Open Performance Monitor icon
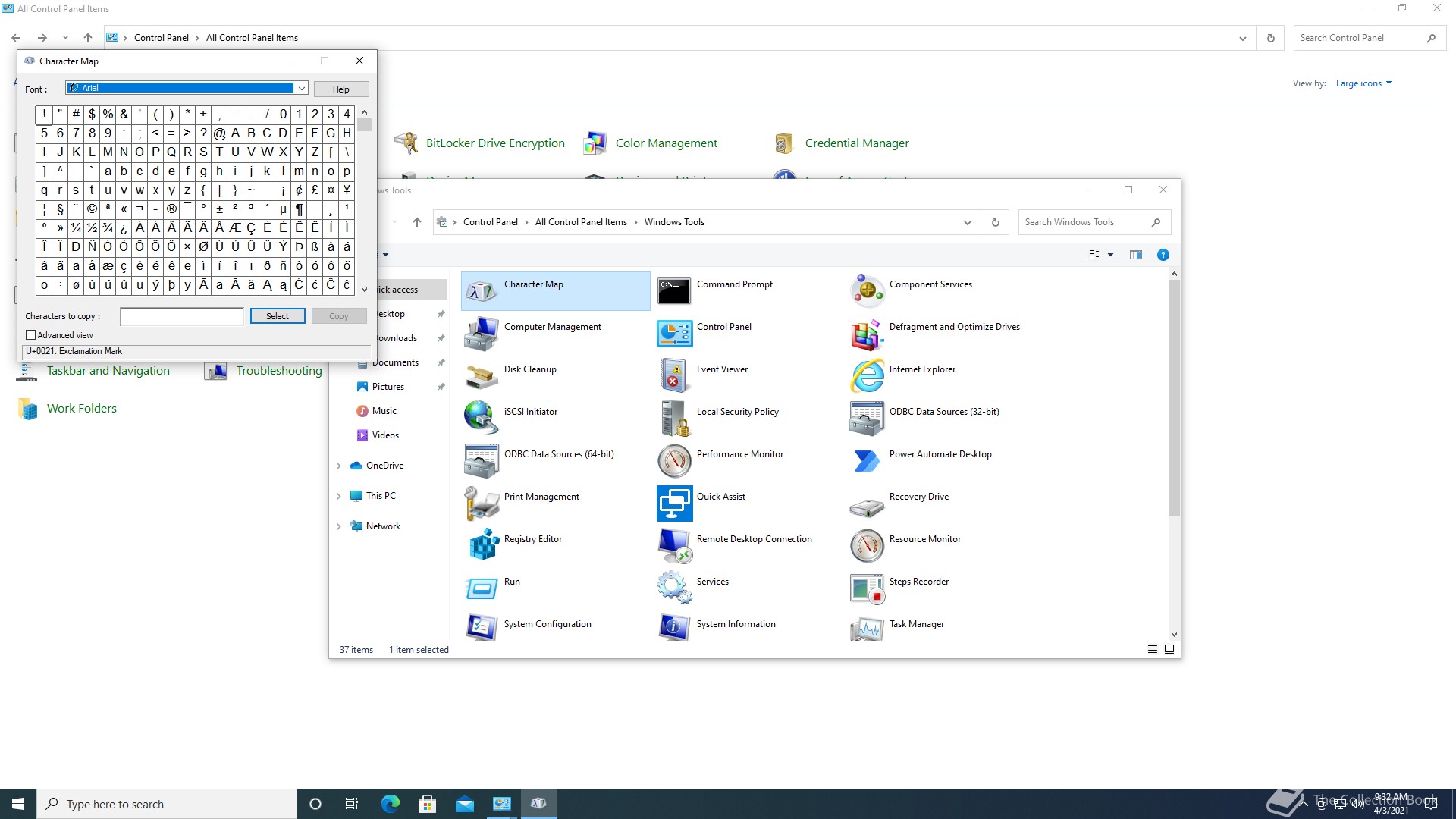Screen dimensions: 1456x819 click(x=674, y=460)
